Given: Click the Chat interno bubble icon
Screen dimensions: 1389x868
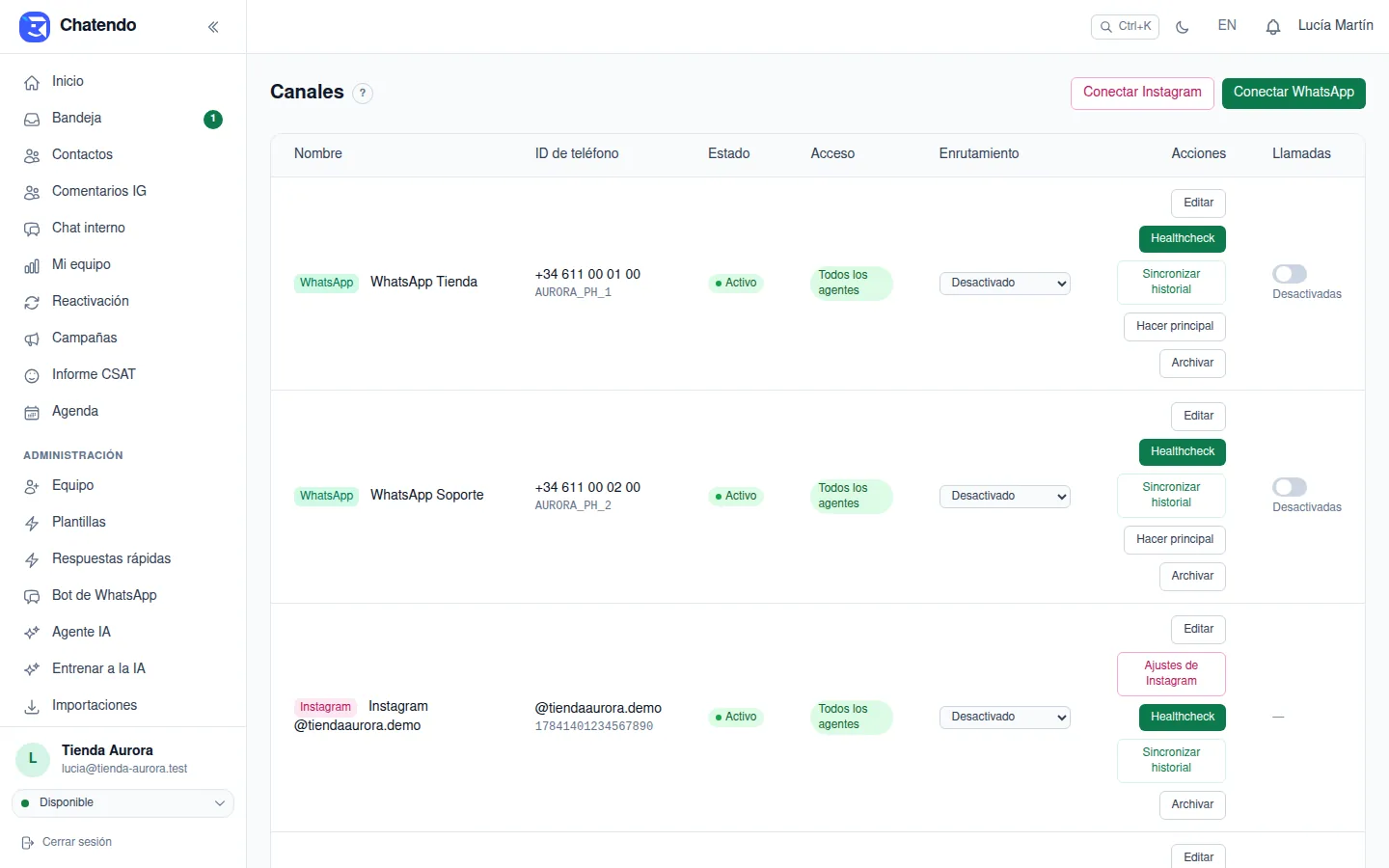Looking at the screenshot, I should [32, 229].
